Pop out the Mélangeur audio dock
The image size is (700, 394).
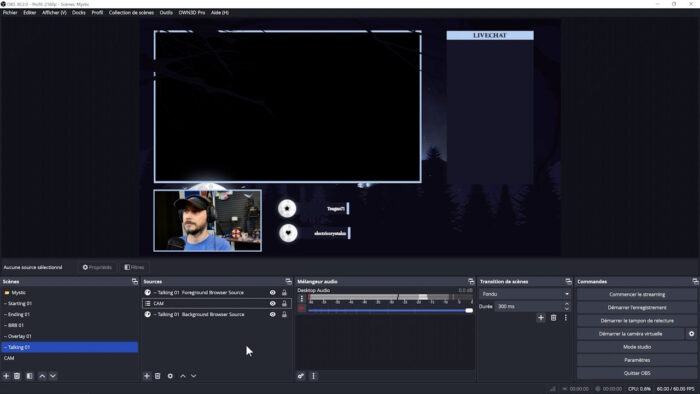tap(471, 282)
